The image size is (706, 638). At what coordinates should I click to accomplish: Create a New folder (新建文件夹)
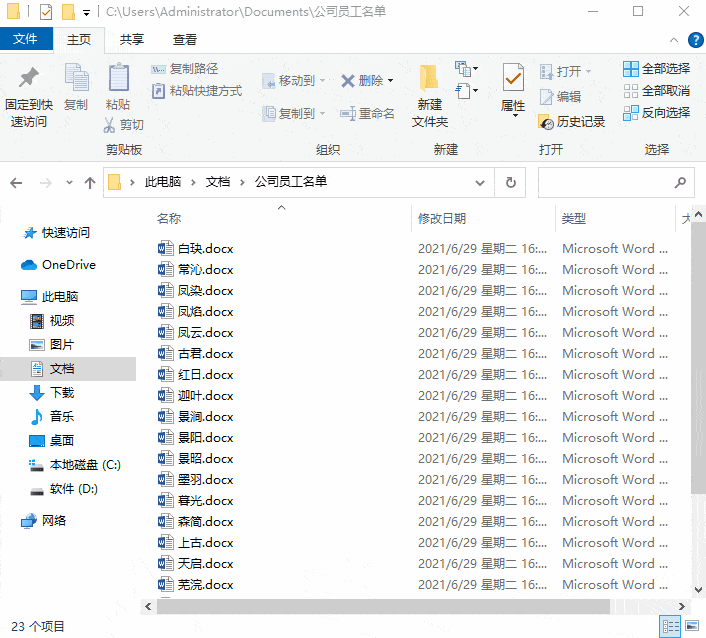[429, 96]
